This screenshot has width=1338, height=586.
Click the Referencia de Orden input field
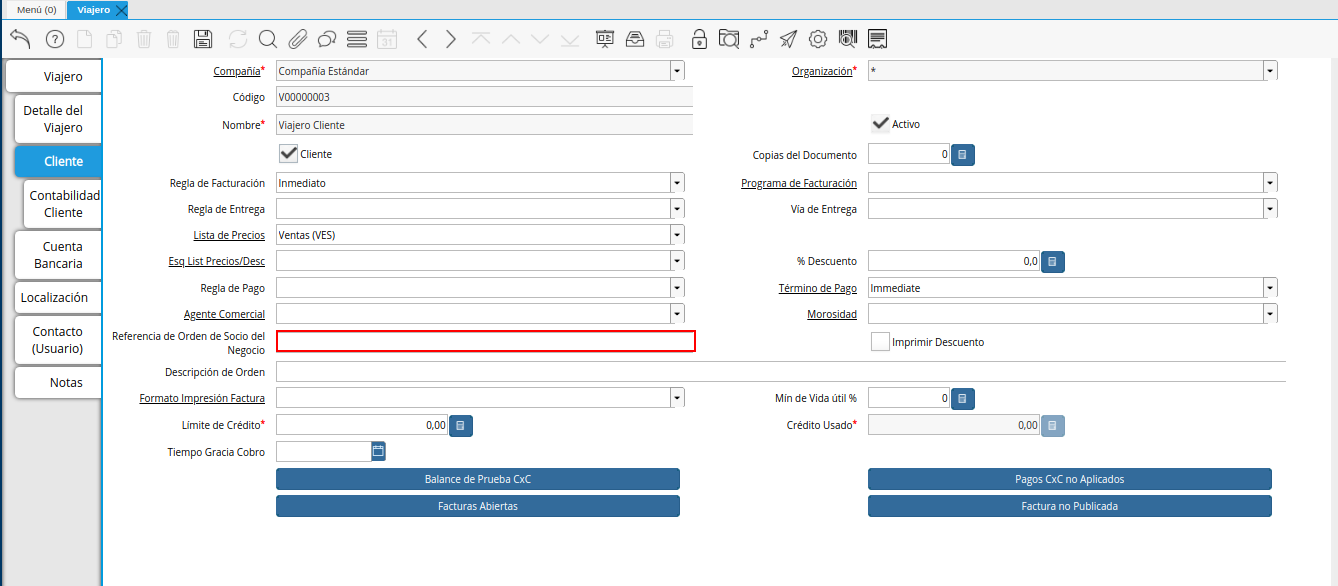486,341
